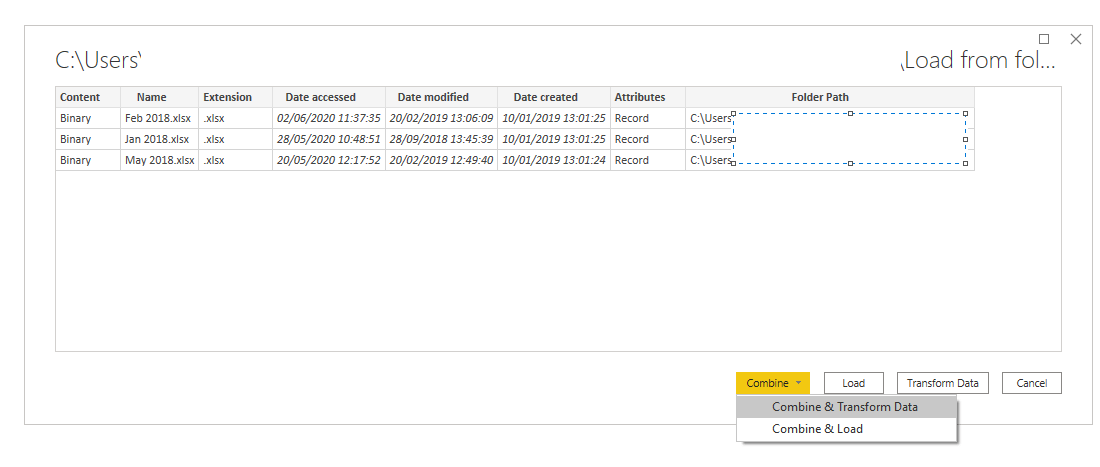Click Binary content cell for Feb 2018
This screenshot has width=1100, height=467.
pyautogui.click(x=75, y=118)
